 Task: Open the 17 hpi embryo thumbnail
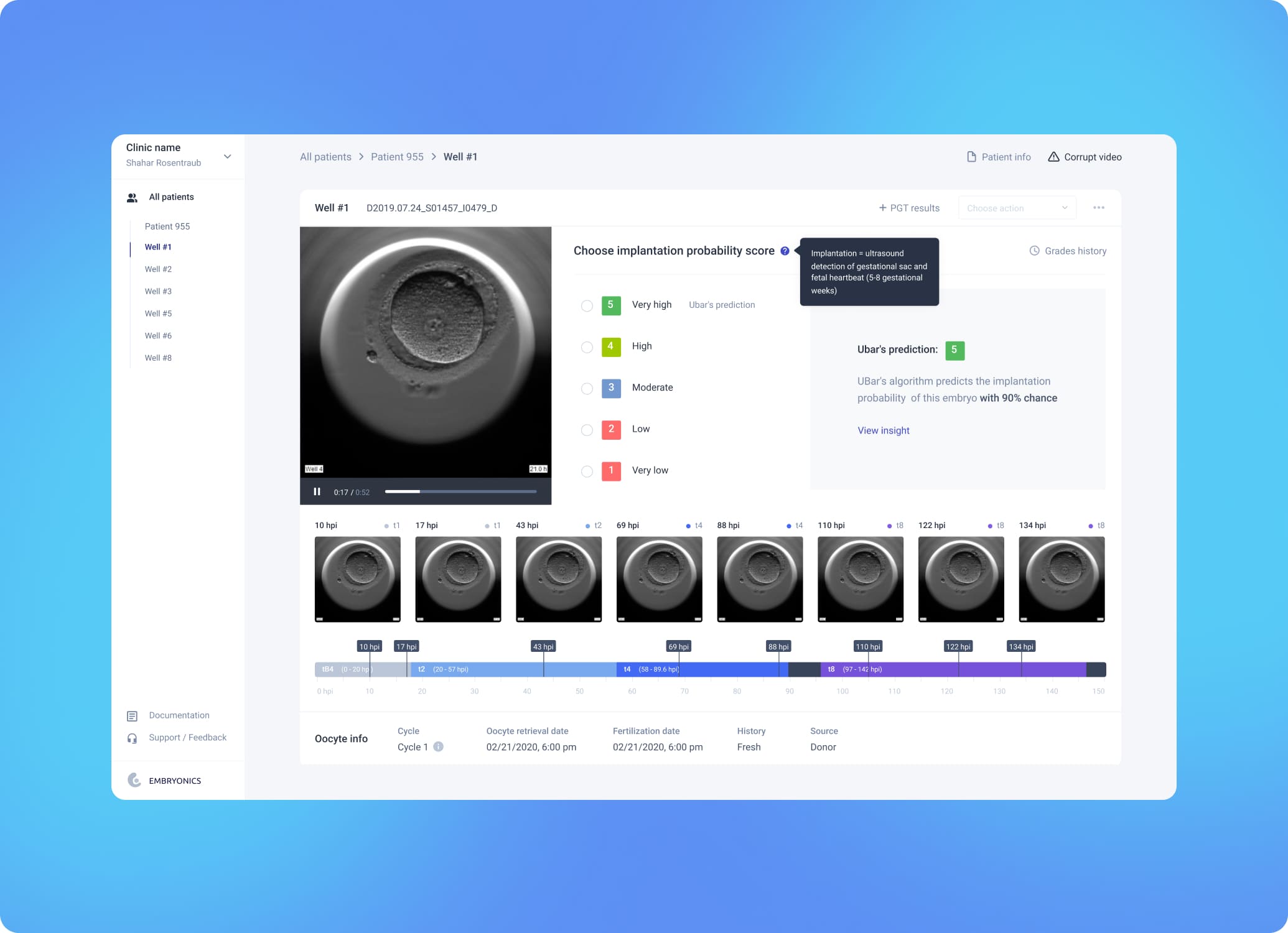point(458,580)
